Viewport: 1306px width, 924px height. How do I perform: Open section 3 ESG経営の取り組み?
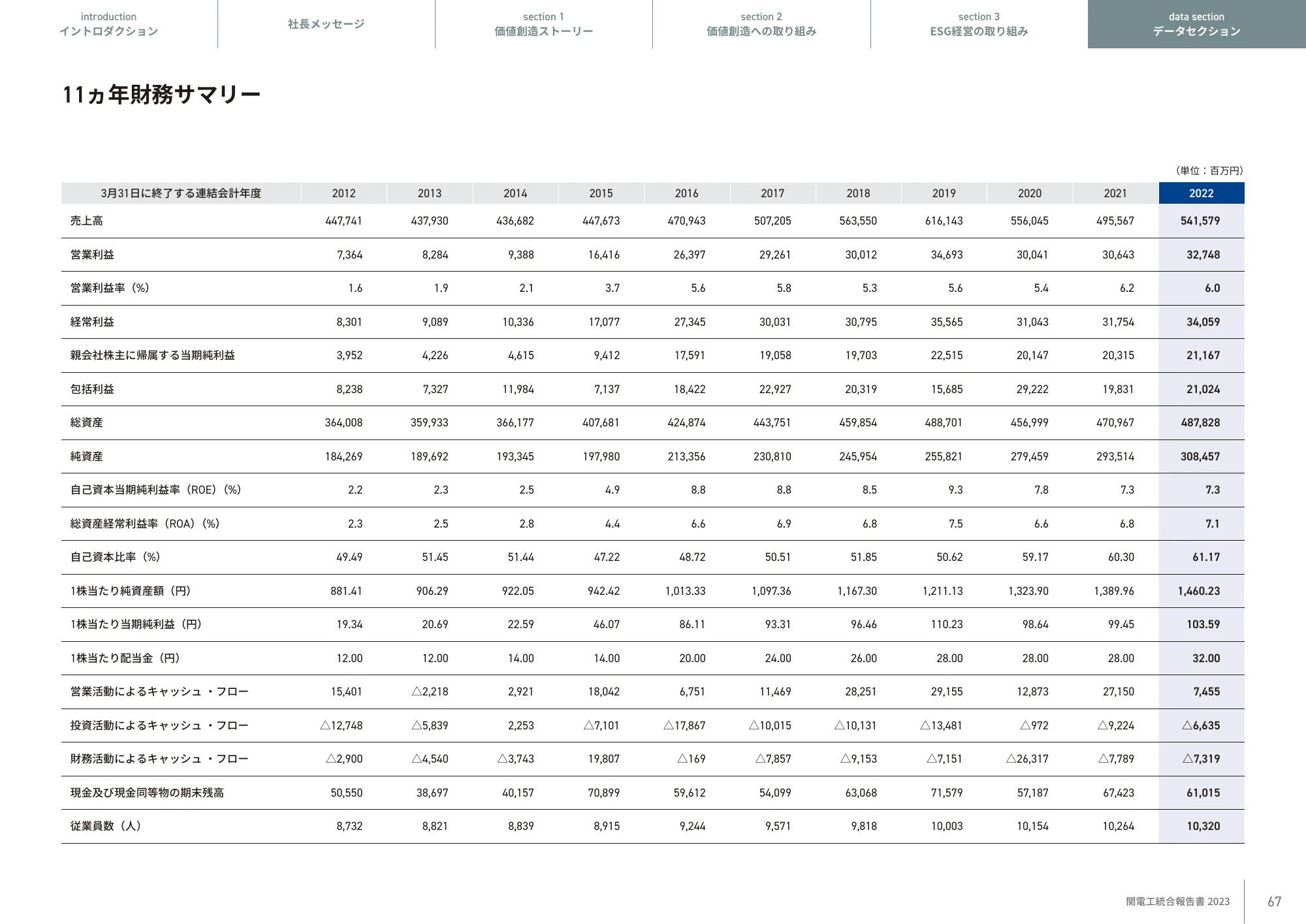coord(978,24)
